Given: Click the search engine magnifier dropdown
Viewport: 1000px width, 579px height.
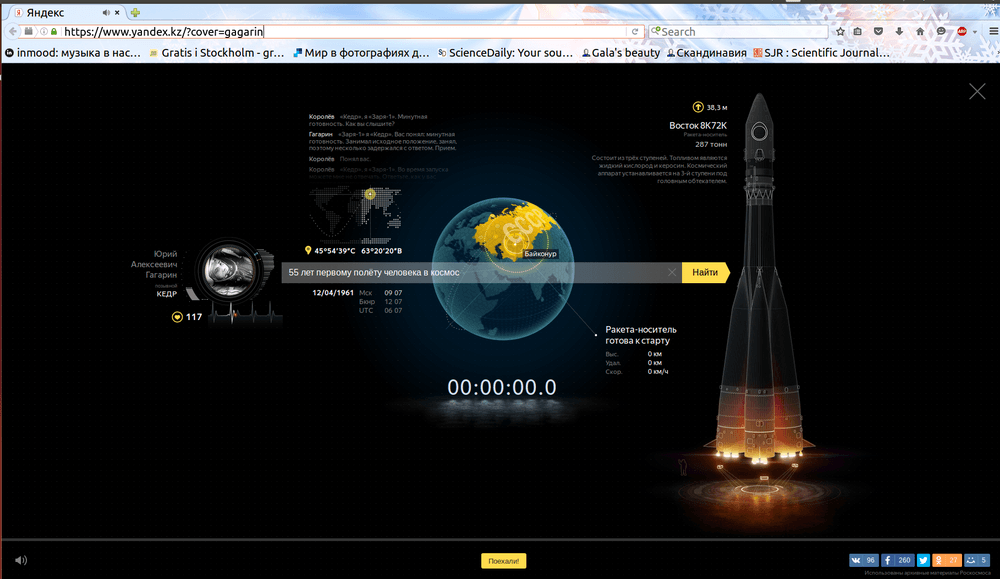Looking at the screenshot, I should pos(655,31).
